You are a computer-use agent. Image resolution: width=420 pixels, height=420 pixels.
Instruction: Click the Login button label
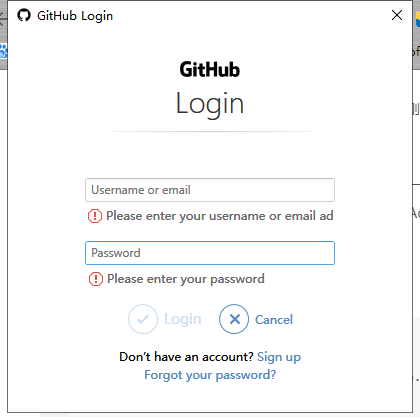pos(183,319)
